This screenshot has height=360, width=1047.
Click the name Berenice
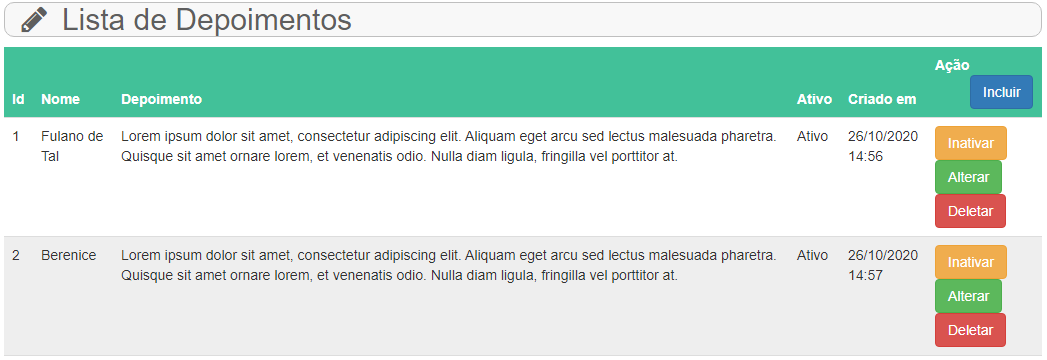pyautogui.click(x=69, y=255)
